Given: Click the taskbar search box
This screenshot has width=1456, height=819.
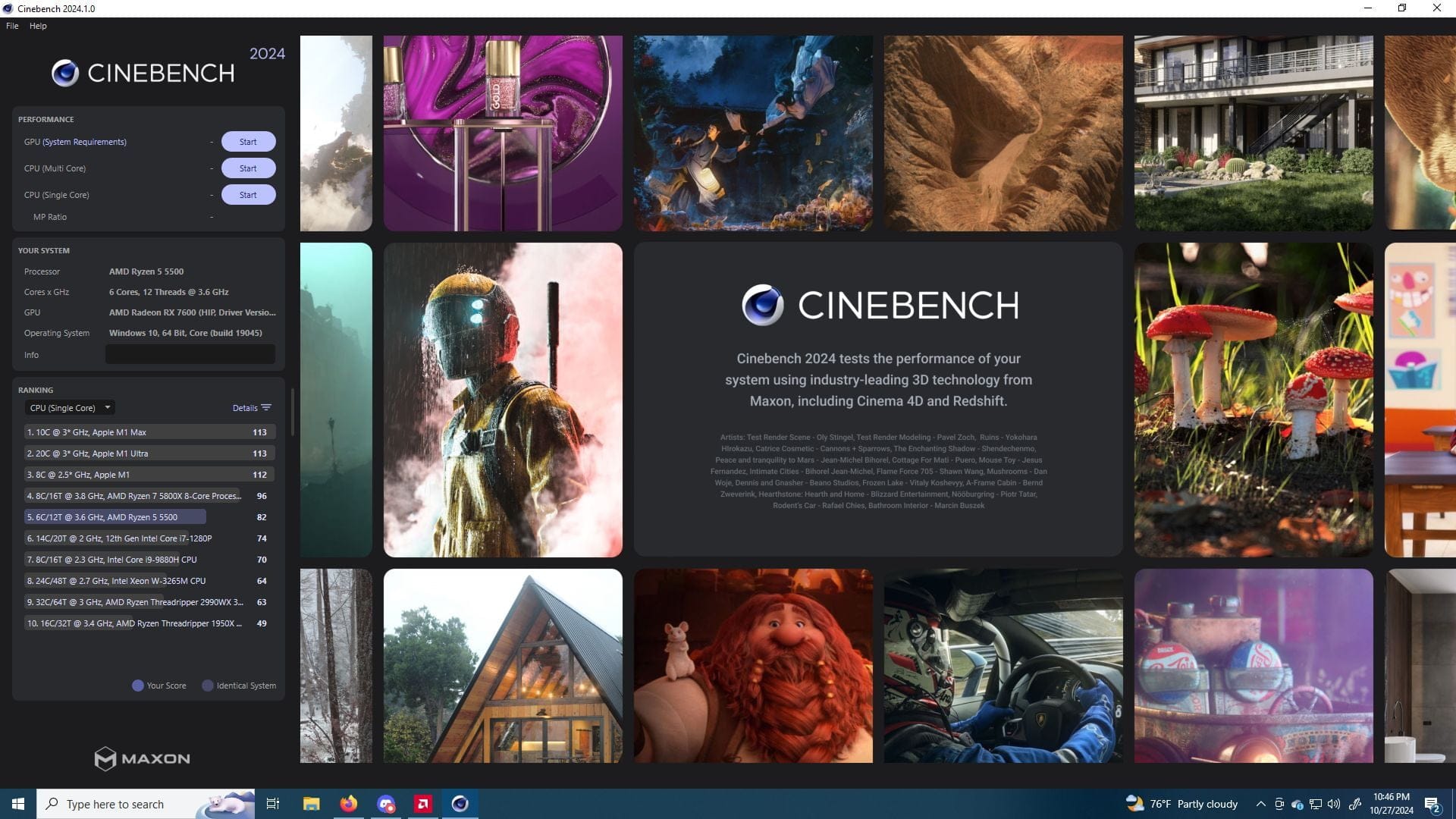Looking at the screenshot, I should (146, 804).
